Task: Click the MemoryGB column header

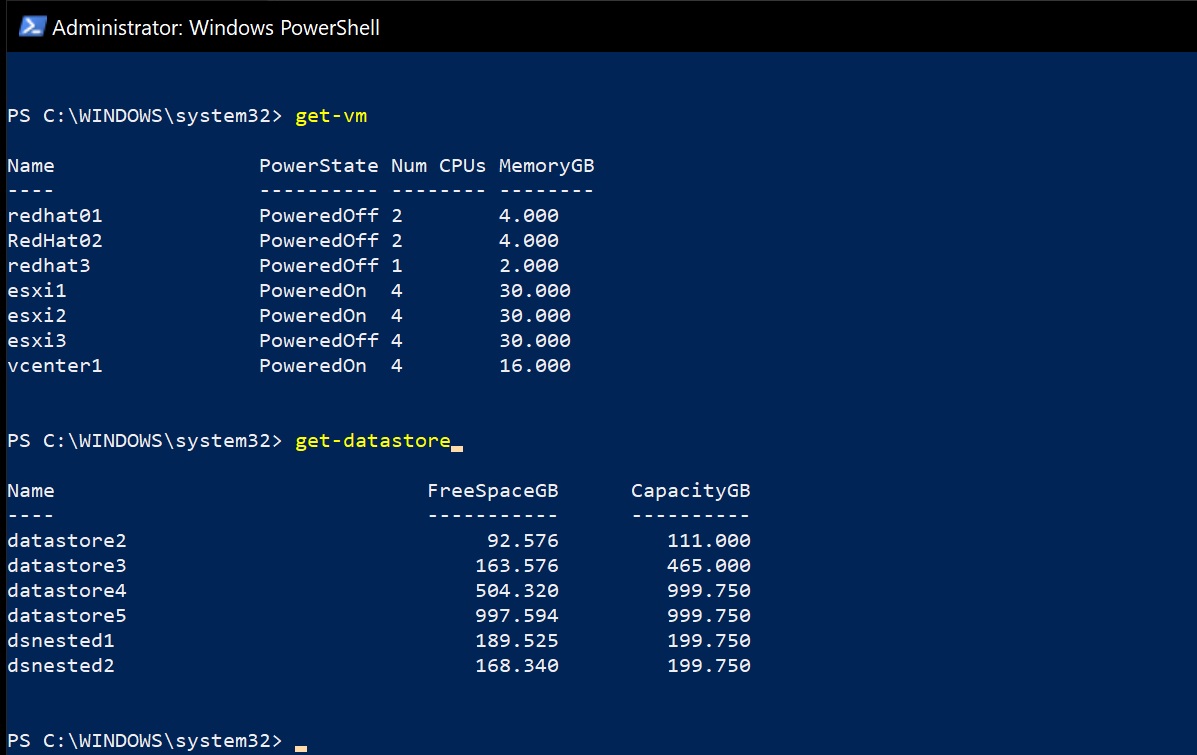Action: (x=547, y=166)
